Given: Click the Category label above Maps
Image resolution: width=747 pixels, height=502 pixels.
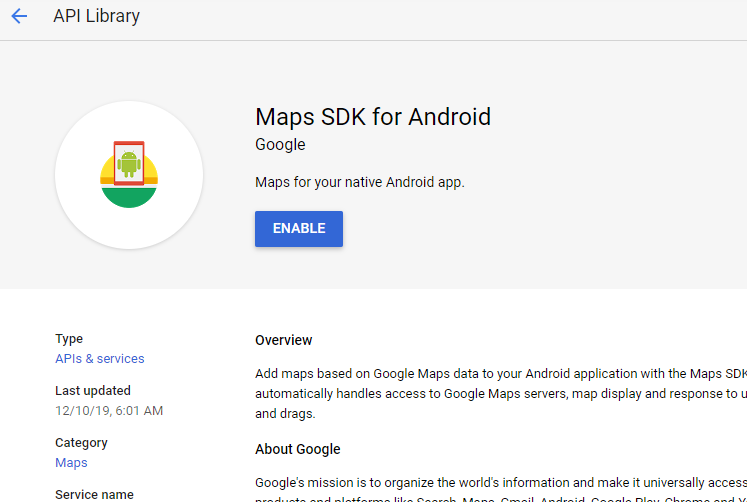Looking at the screenshot, I should pos(81,443).
